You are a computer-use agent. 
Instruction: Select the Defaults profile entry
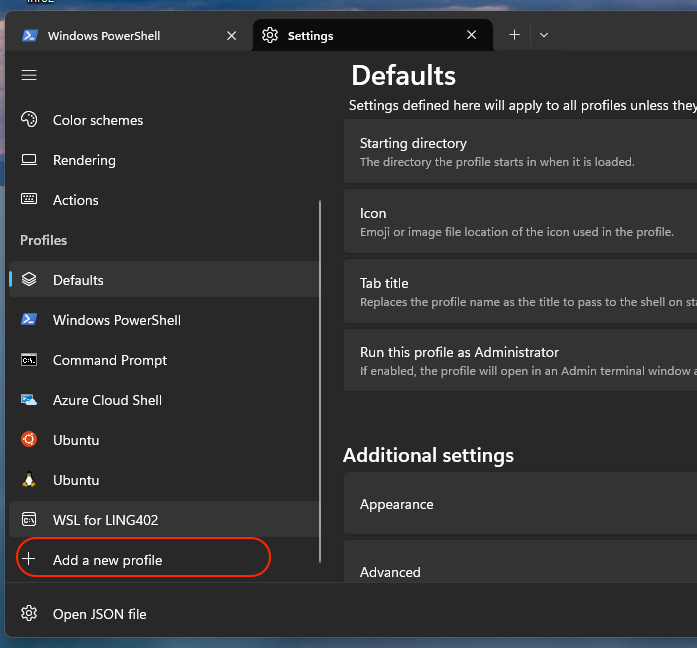click(164, 280)
